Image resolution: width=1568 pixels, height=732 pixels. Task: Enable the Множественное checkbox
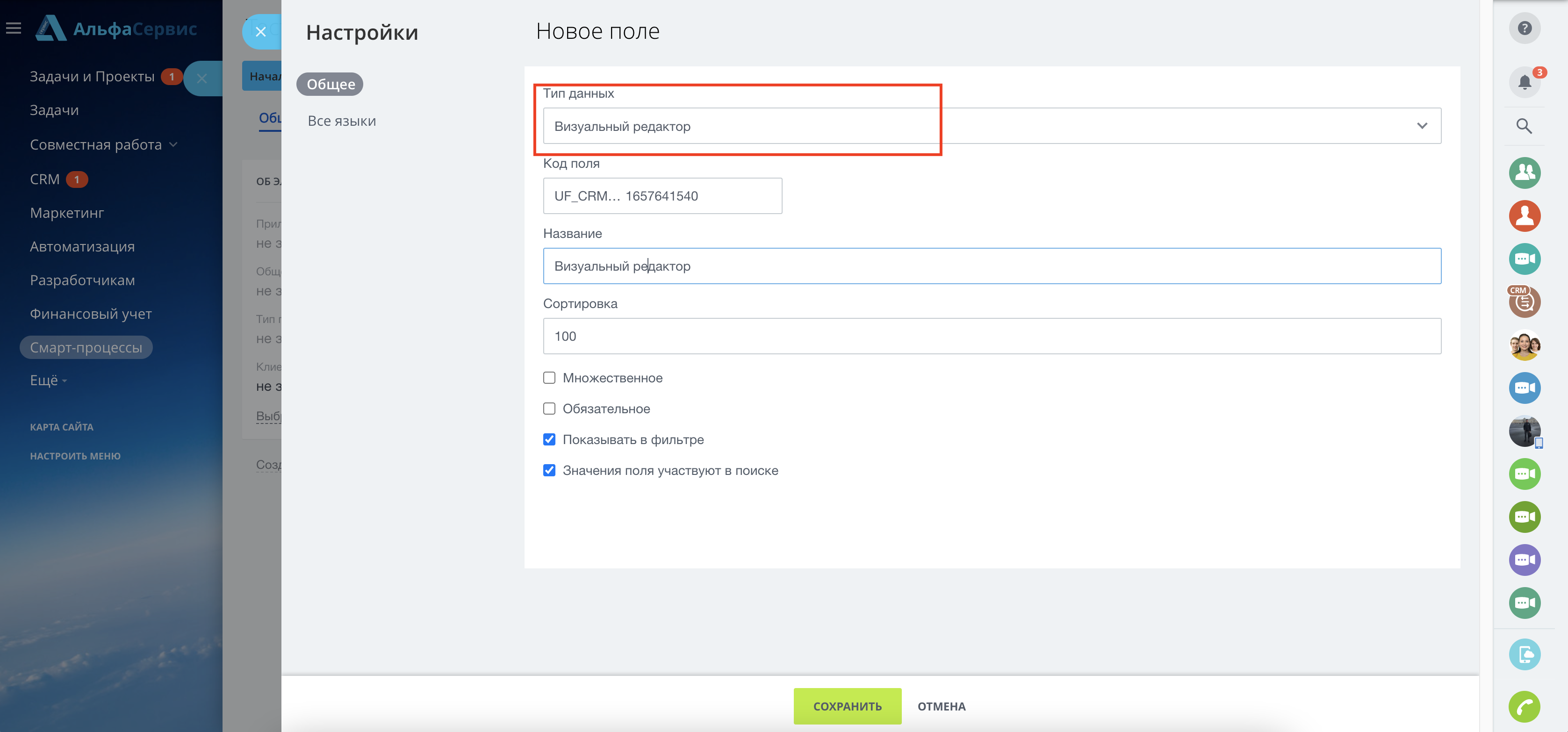[549, 378]
